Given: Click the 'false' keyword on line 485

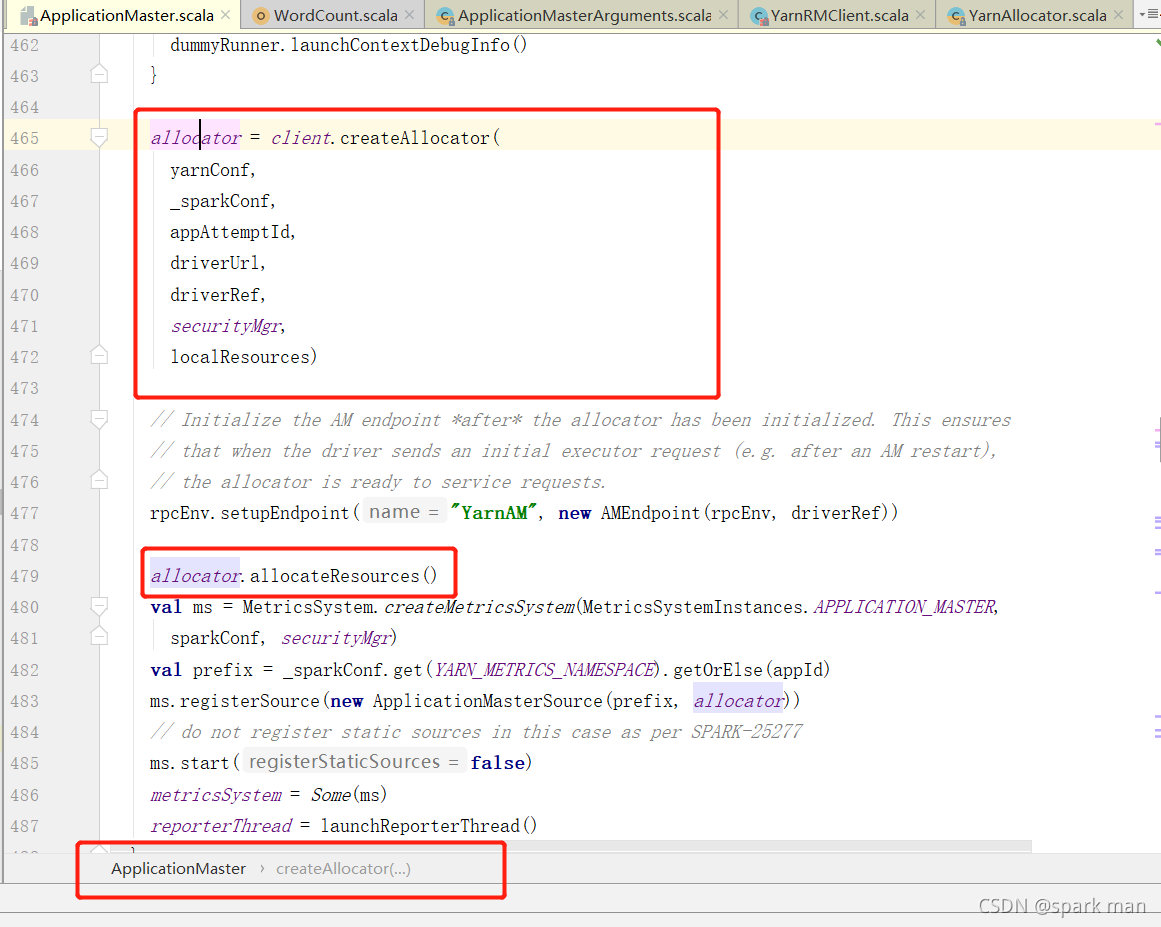Looking at the screenshot, I should (x=498, y=763).
